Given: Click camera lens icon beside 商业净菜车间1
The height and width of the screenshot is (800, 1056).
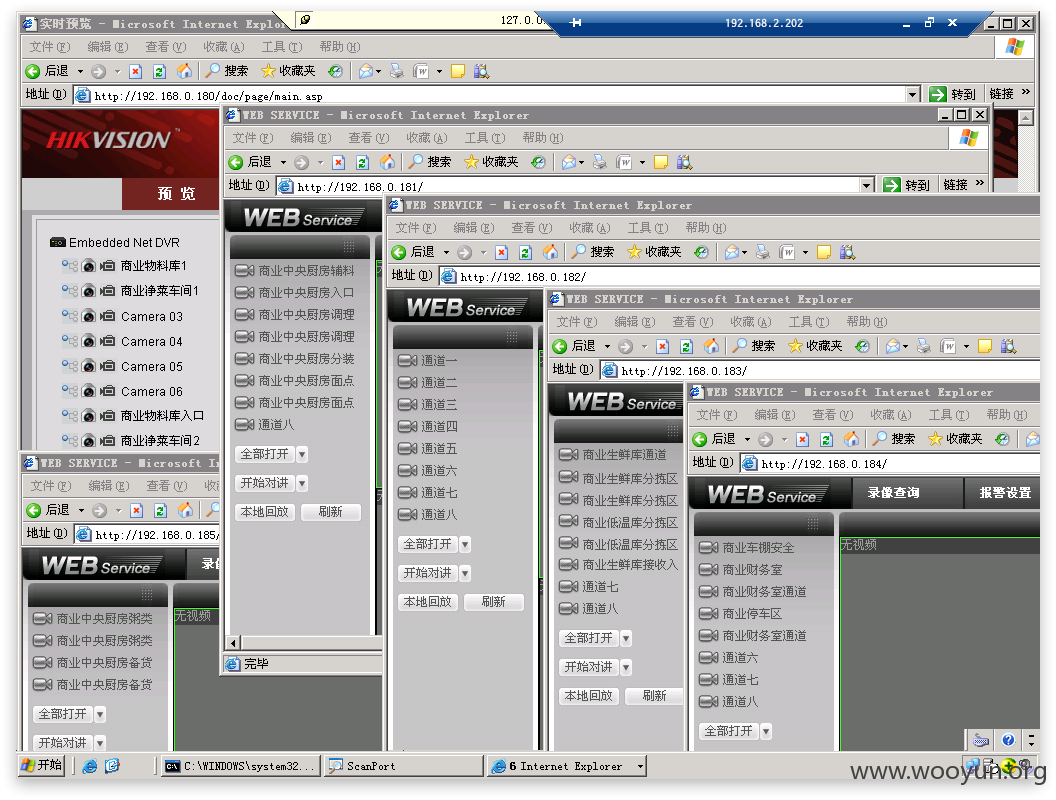Looking at the screenshot, I should [88, 291].
